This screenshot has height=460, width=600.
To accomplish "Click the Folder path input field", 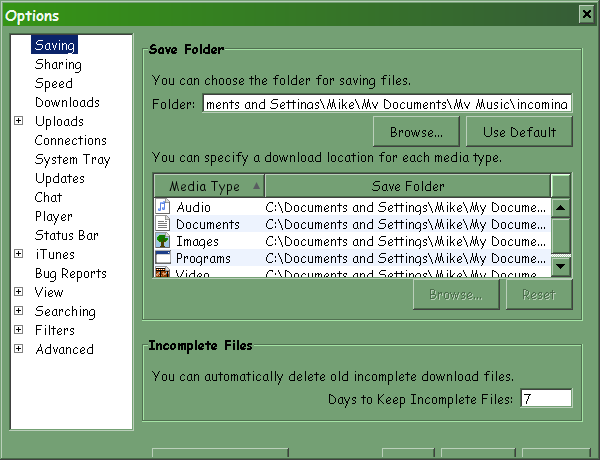I will click(x=387, y=103).
